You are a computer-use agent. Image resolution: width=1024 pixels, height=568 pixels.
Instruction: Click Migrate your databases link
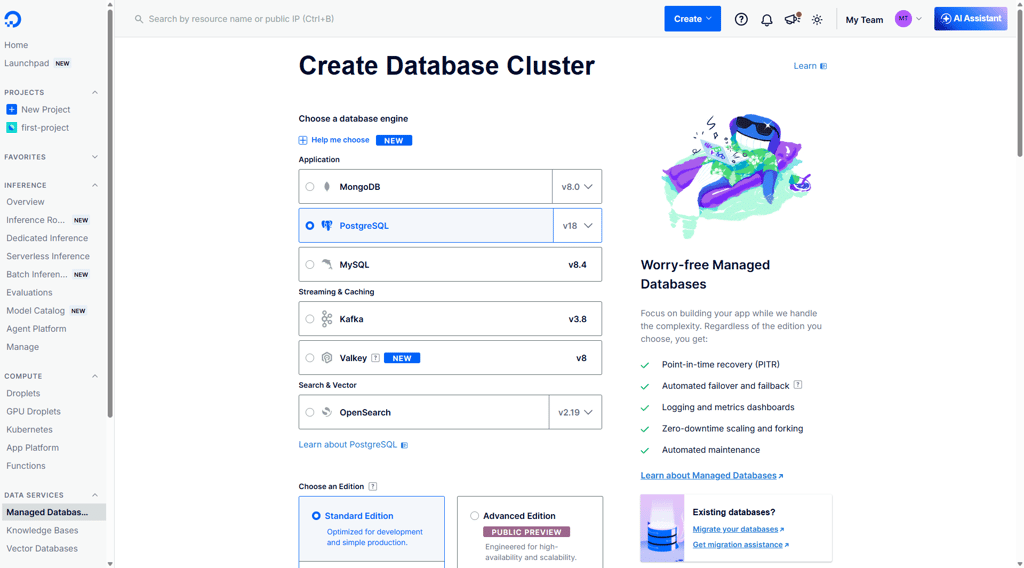pyautogui.click(x=735, y=529)
